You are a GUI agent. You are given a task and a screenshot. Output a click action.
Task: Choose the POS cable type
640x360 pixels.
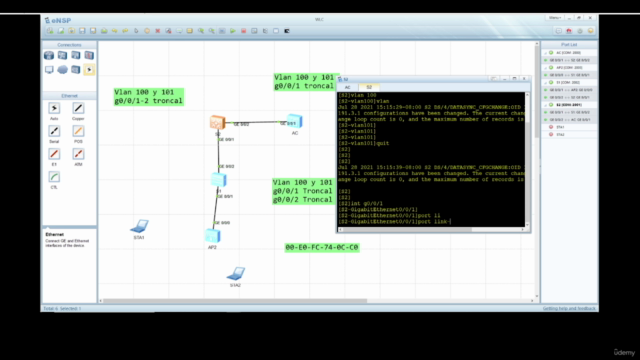[x=78, y=131]
